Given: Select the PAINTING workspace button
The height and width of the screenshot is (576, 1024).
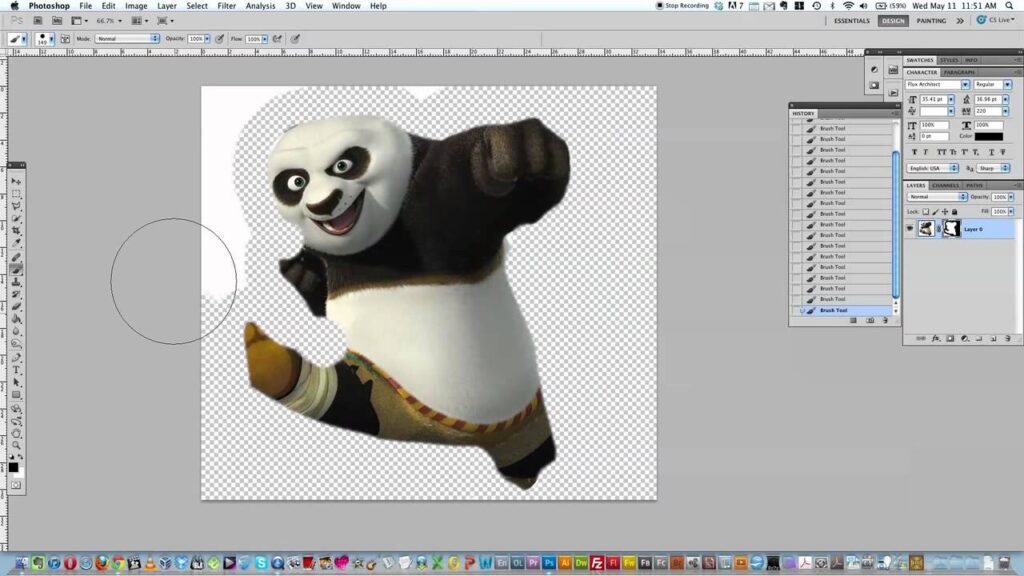Looking at the screenshot, I should 931,20.
